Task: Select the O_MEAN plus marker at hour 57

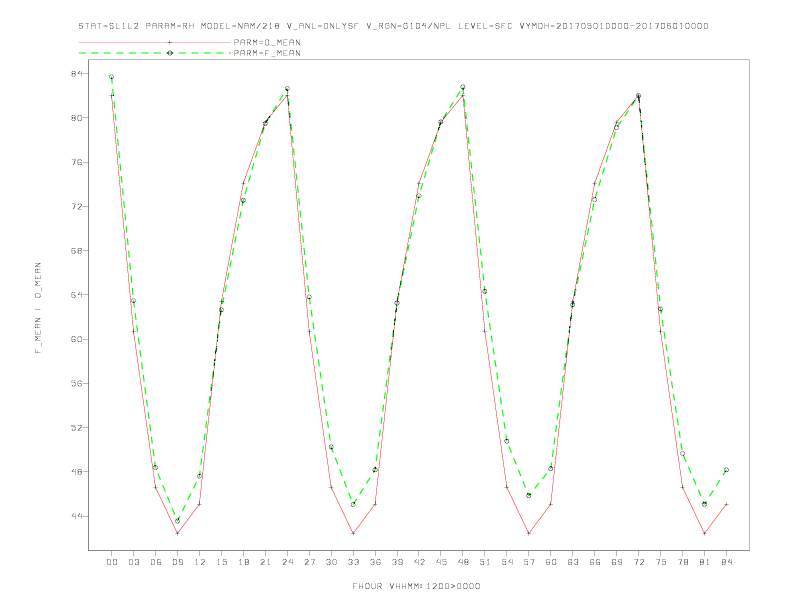Action: [x=529, y=533]
